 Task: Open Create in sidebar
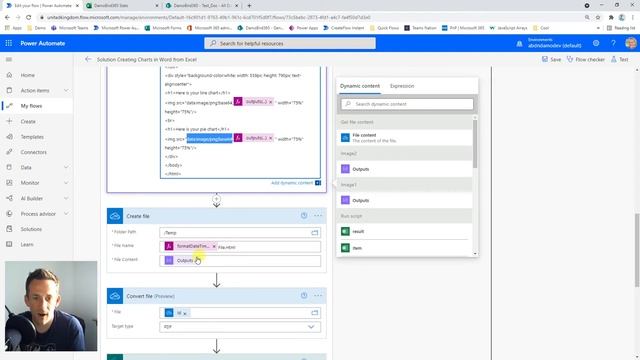coord(28,121)
